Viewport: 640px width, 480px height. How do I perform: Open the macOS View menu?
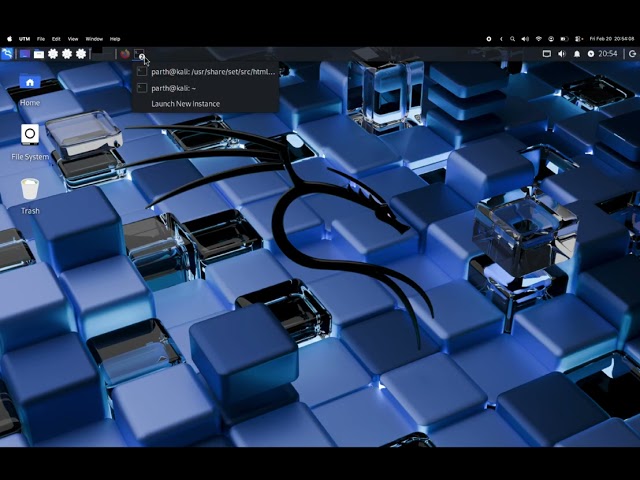(x=73, y=39)
